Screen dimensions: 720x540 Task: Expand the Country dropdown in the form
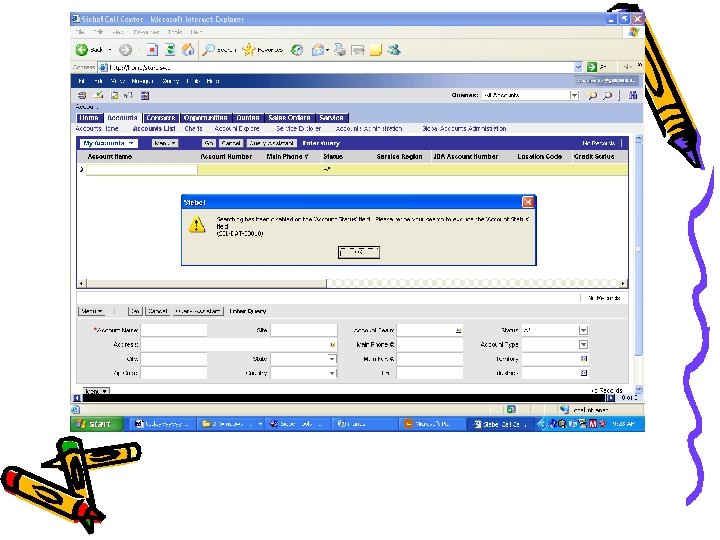(x=332, y=373)
